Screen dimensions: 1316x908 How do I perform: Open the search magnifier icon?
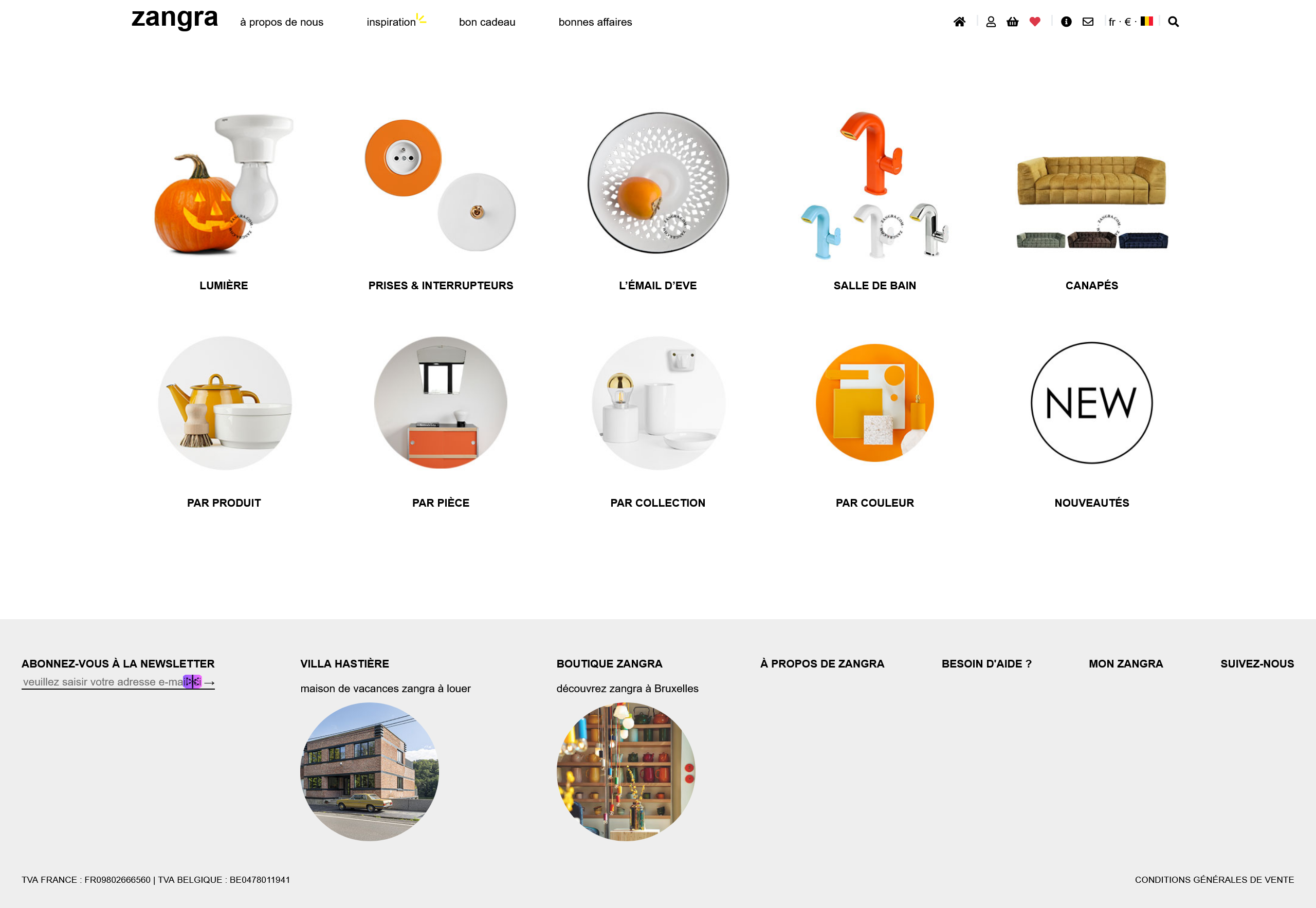click(1173, 22)
